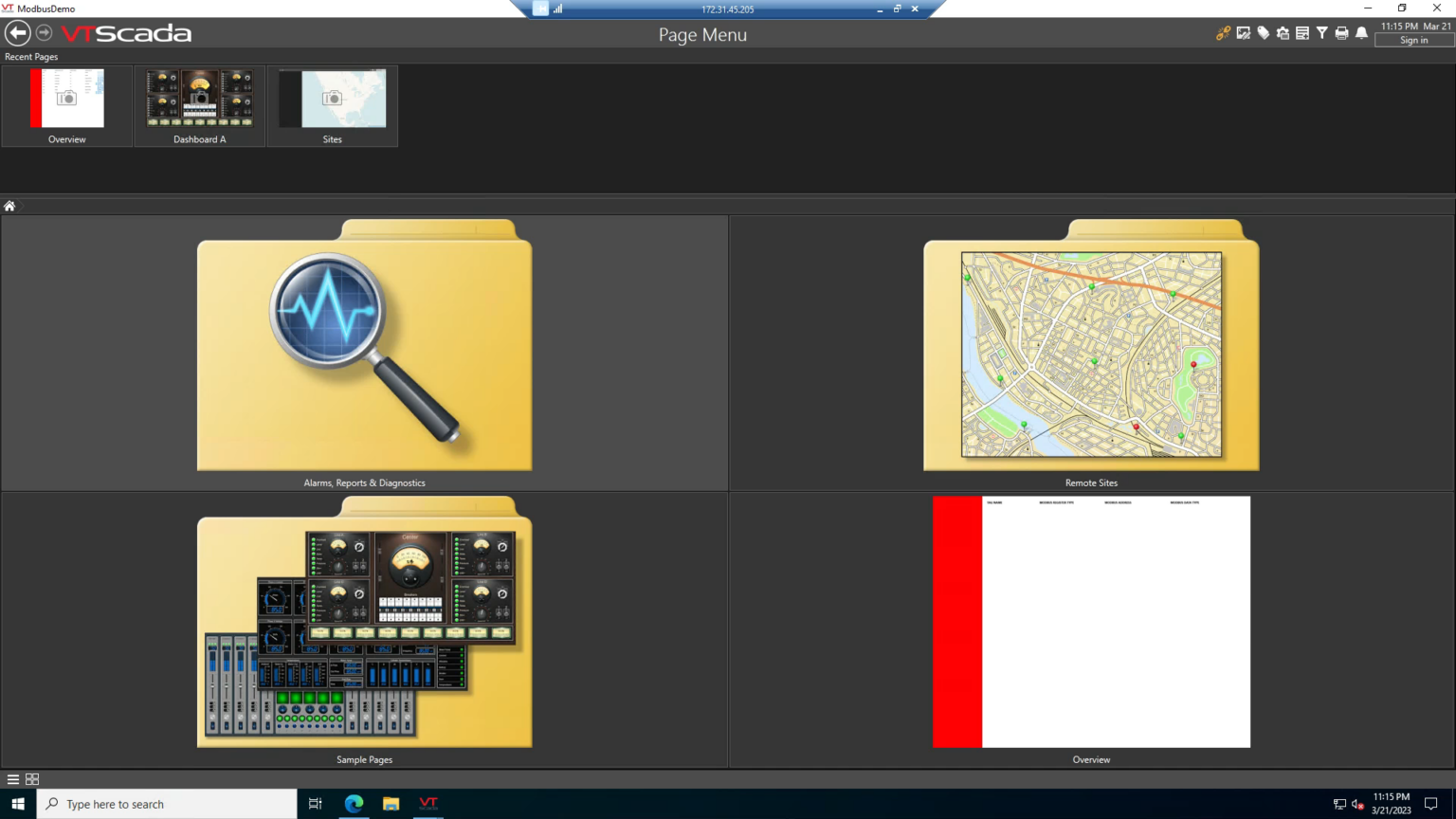Click the back navigation arrow
Screen dimensions: 1456x819
tap(17, 32)
